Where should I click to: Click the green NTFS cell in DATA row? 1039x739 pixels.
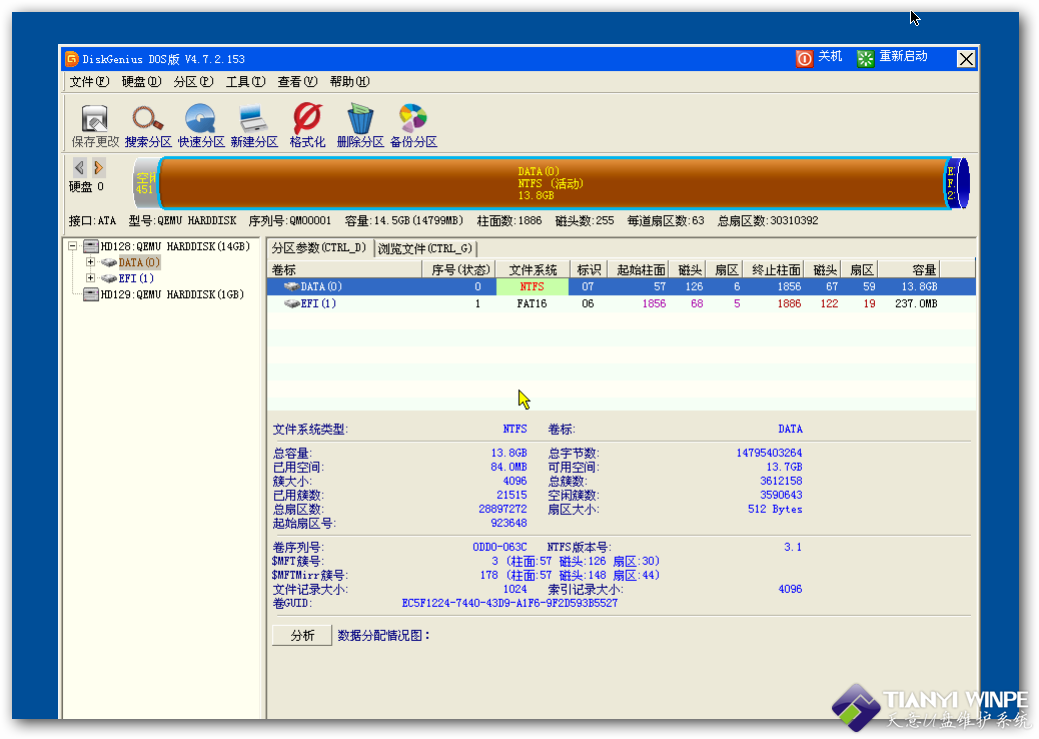(532, 286)
